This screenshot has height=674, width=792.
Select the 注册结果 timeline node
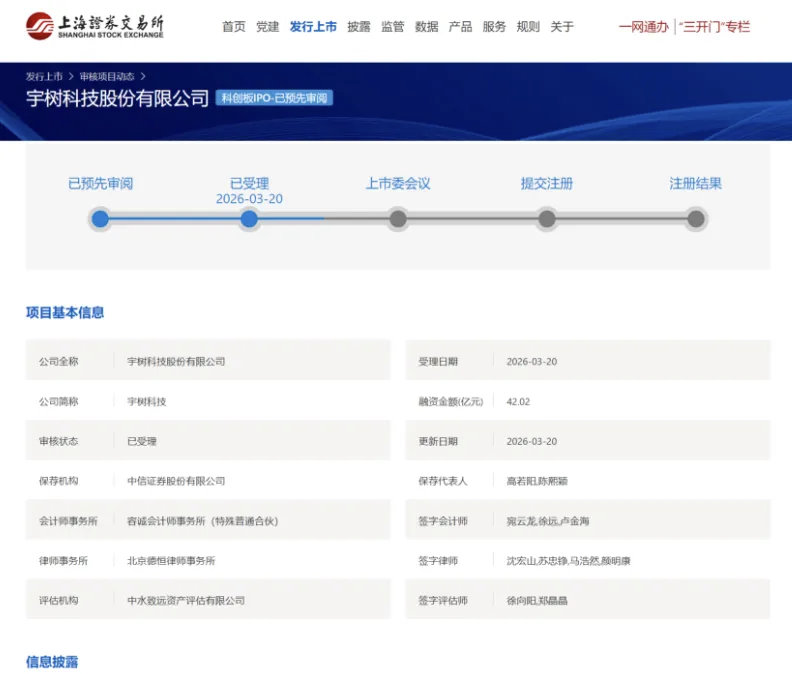[x=696, y=219]
